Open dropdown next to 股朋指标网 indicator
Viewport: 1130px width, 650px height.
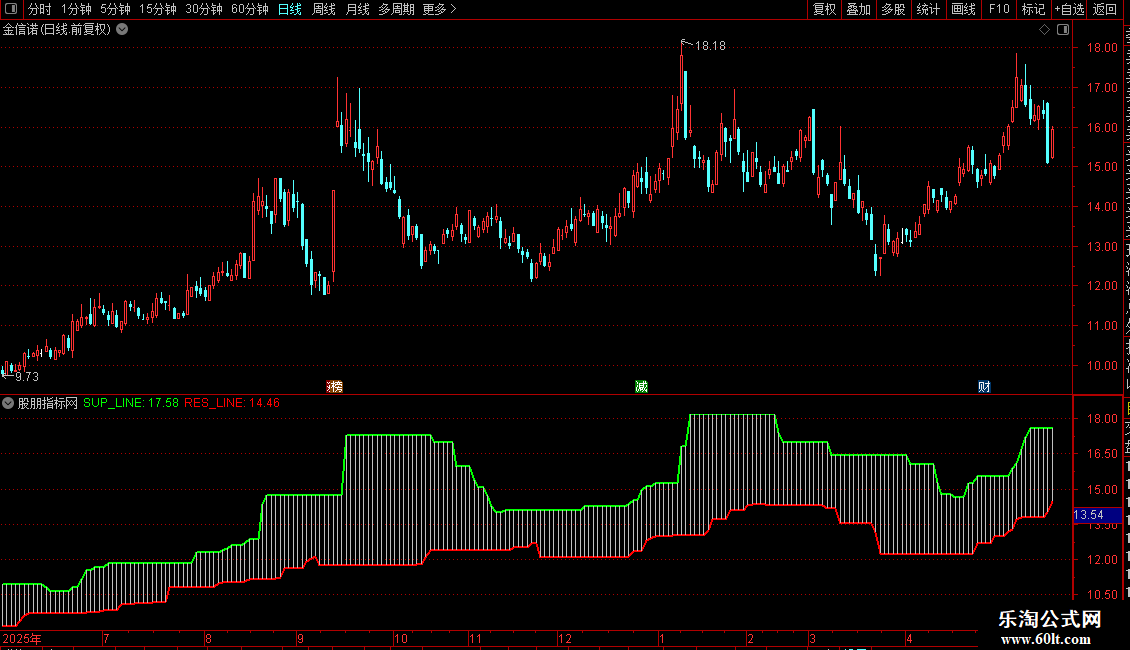(8, 404)
